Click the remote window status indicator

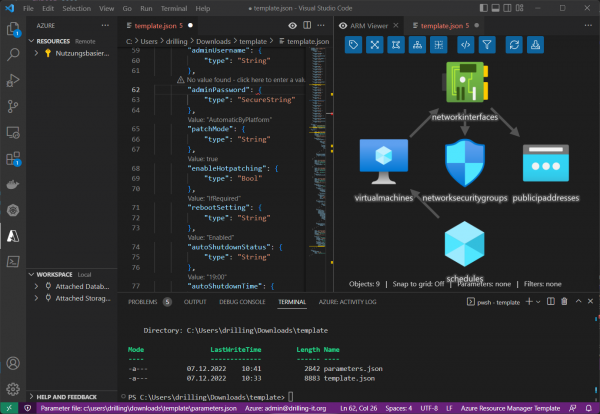(x=9, y=408)
